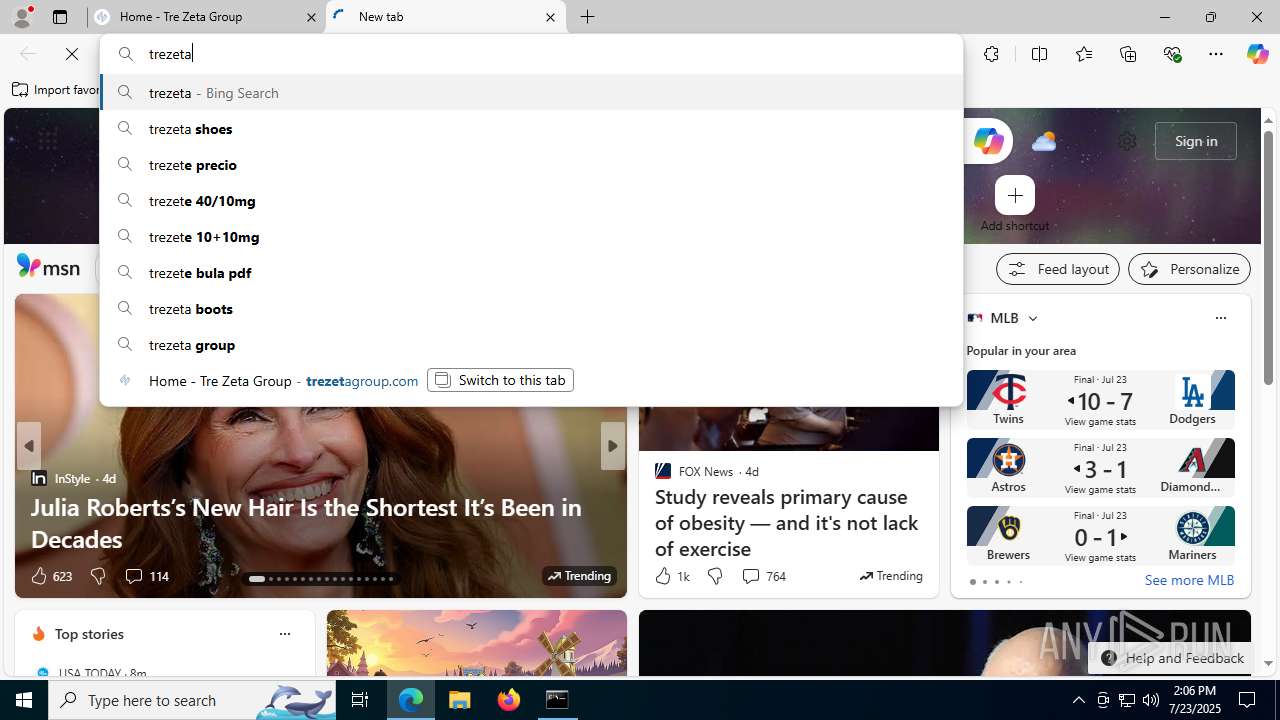Open the tab actions menu icon
Image resolution: width=1280 pixels, height=720 pixels.
click(60, 17)
